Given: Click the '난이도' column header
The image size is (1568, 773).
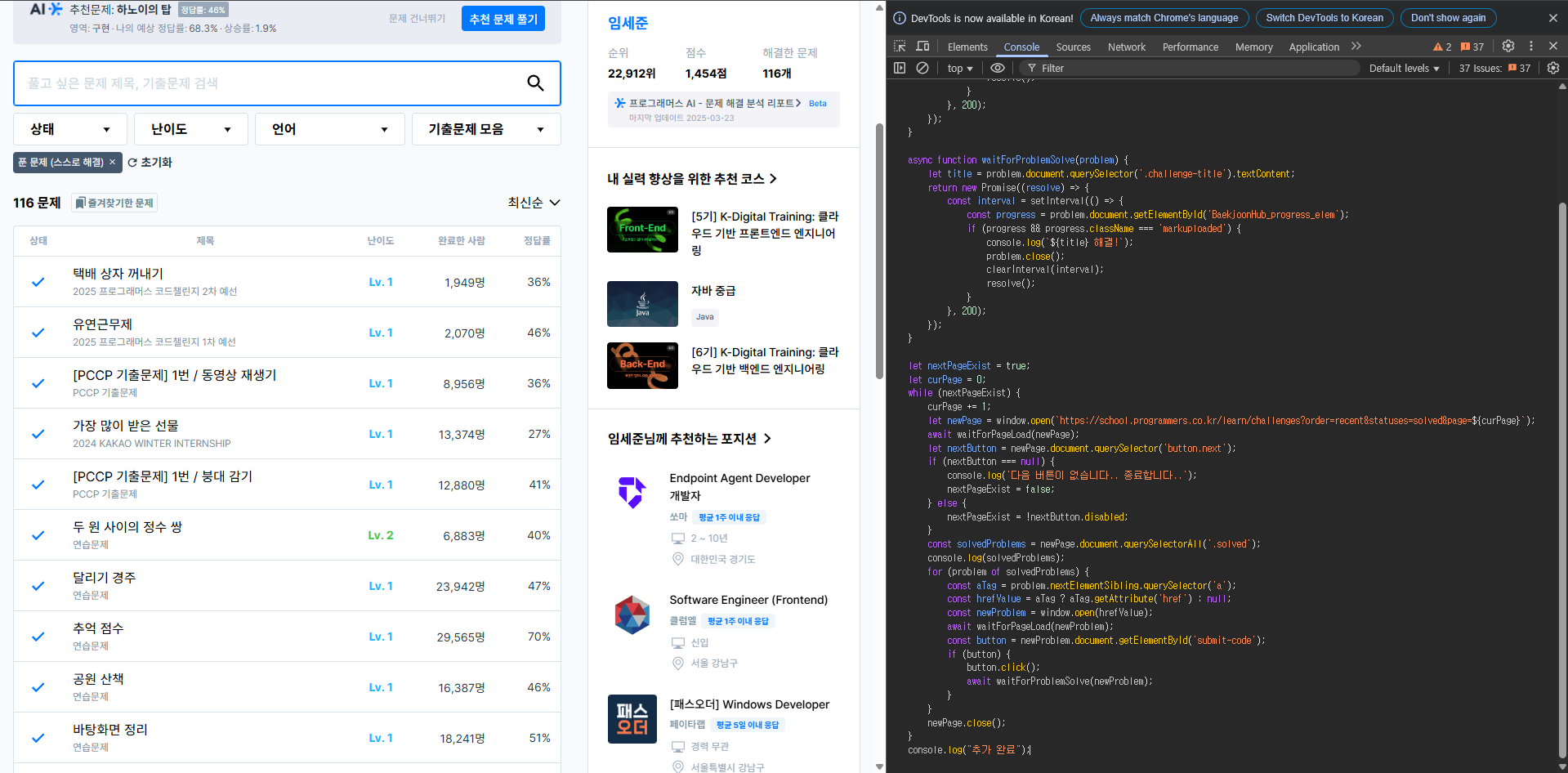Looking at the screenshot, I should click(381, 241).
